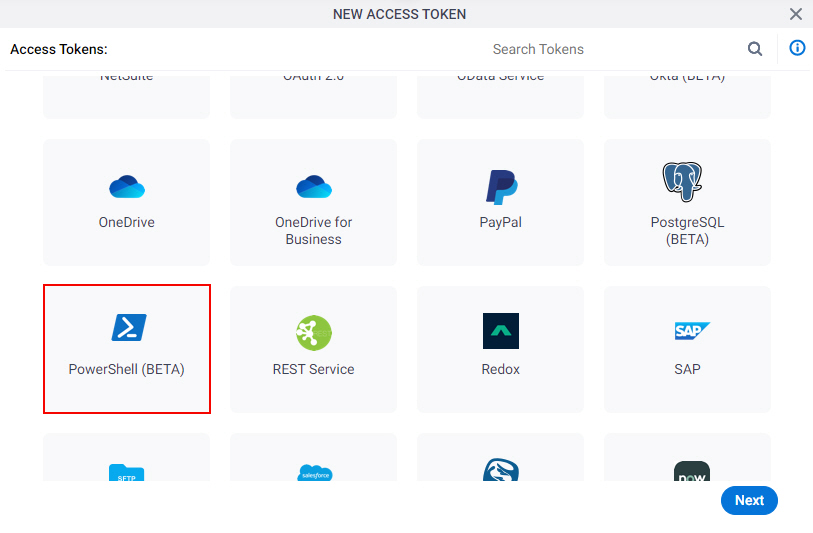Viewport: 813px width, 533px height.
Task: Pick the PayPal logo icon
Action: coord(501,187)
